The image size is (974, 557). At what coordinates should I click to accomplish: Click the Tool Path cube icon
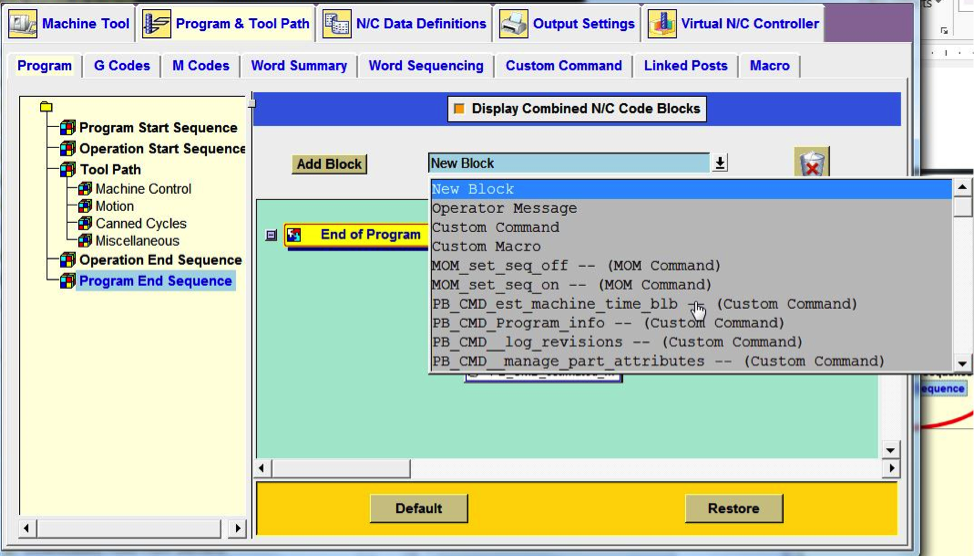[68, 170]
